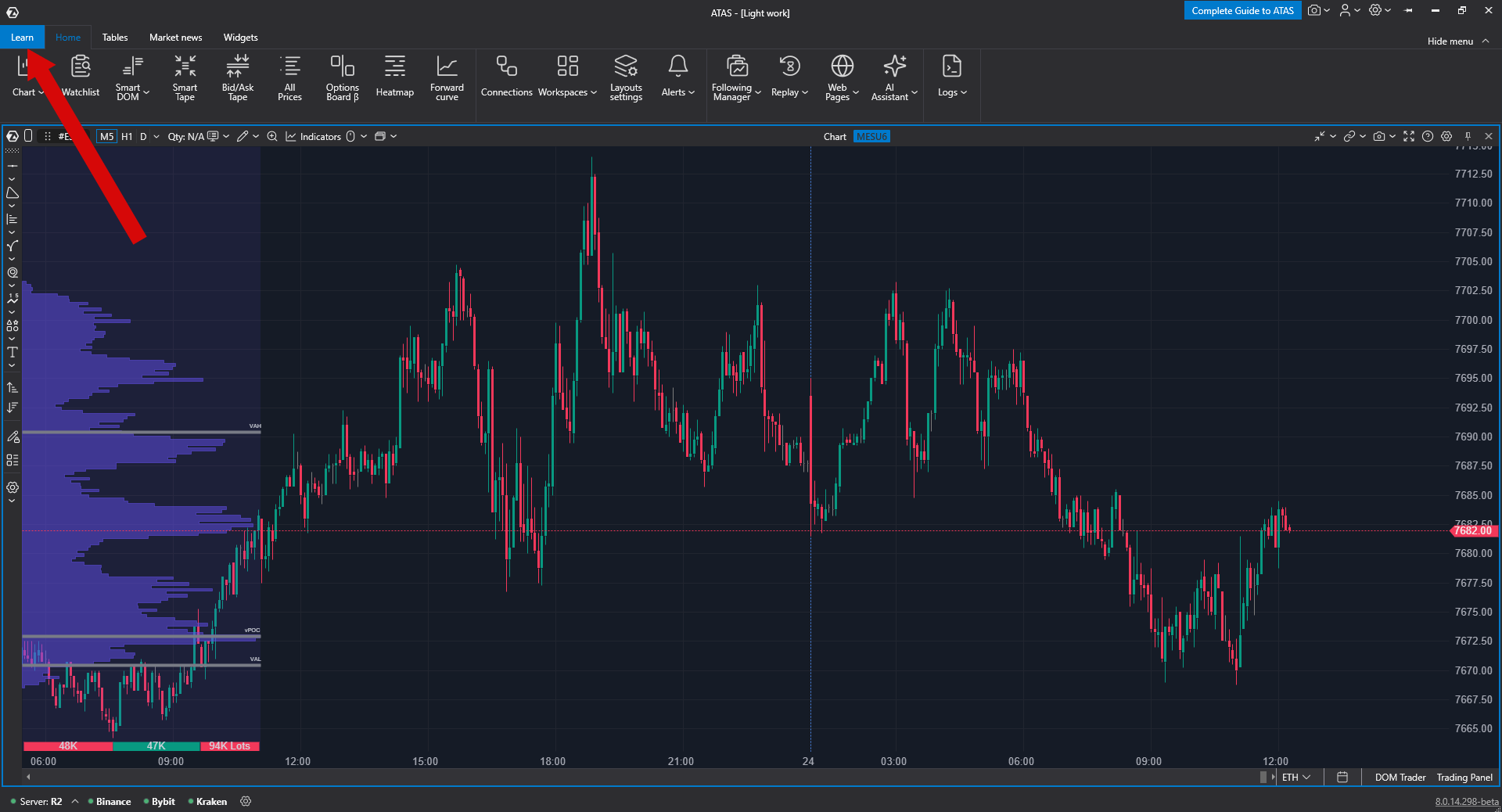This screenshot has width=1502, height=812.
Task: Click the chart collapse arrows icon
Action: [1320, 136]
